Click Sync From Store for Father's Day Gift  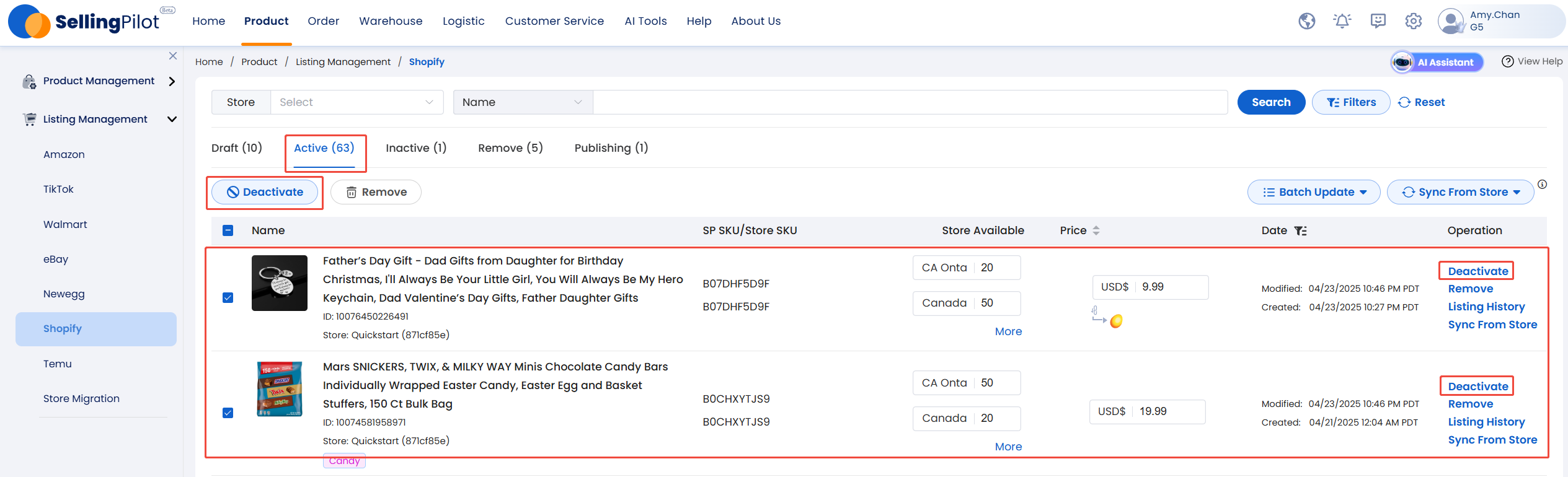(1492, 325)
